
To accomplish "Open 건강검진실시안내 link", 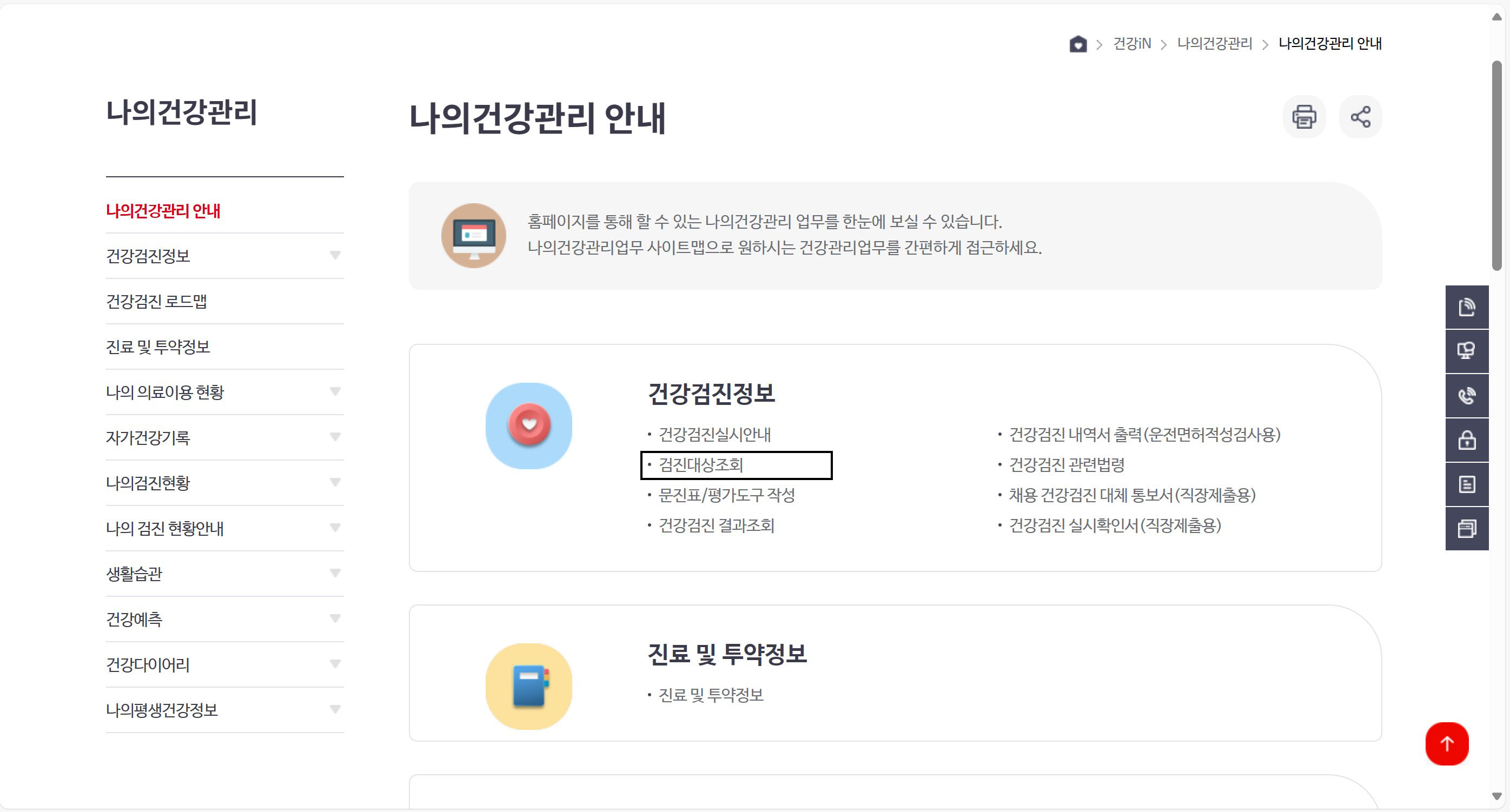I will 714,435.
